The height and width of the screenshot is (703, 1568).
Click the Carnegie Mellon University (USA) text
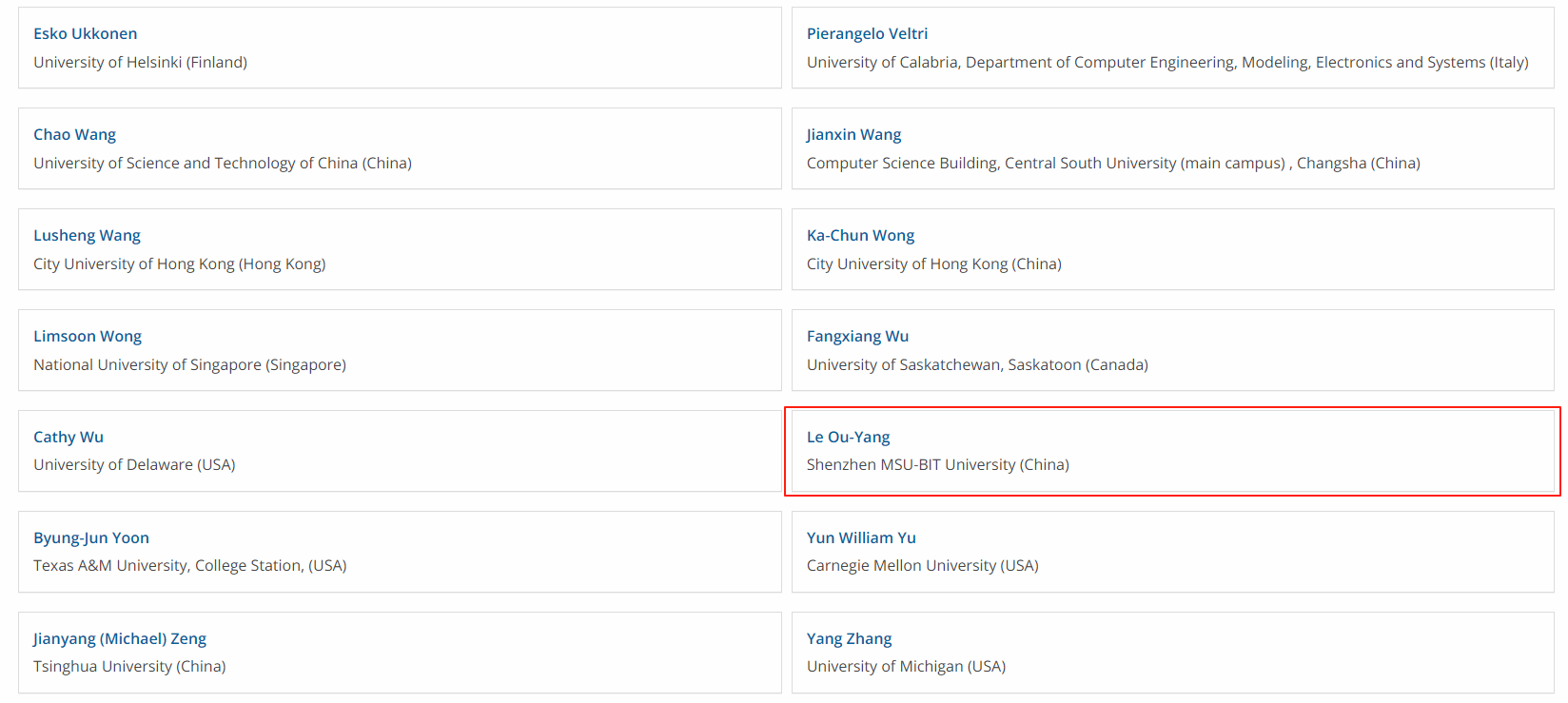point(922,566)
